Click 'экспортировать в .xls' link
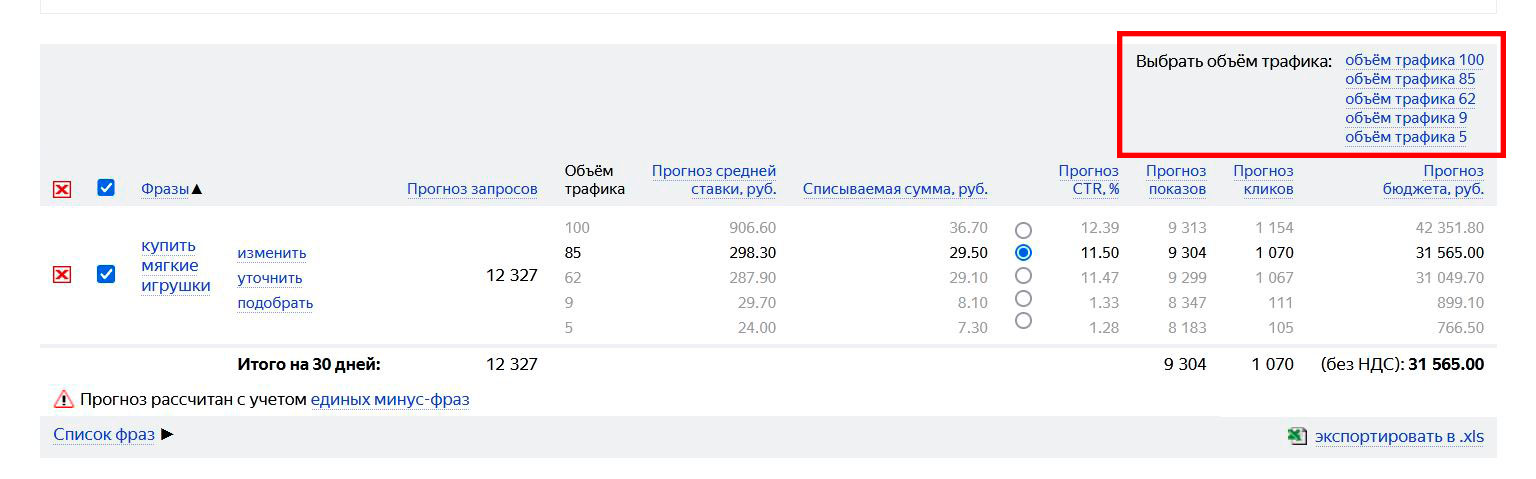Image resolution: width=1536 pixels, height=479 pixels. pos(1399,437)
